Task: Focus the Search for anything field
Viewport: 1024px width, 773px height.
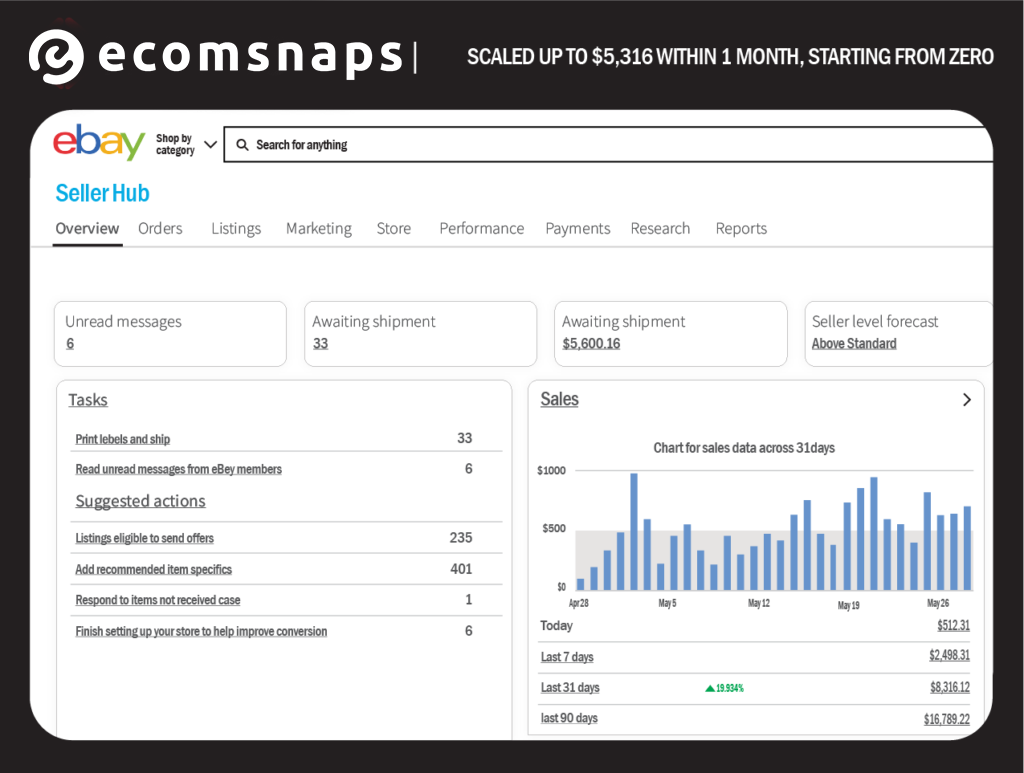Action: tap(608, 145)
